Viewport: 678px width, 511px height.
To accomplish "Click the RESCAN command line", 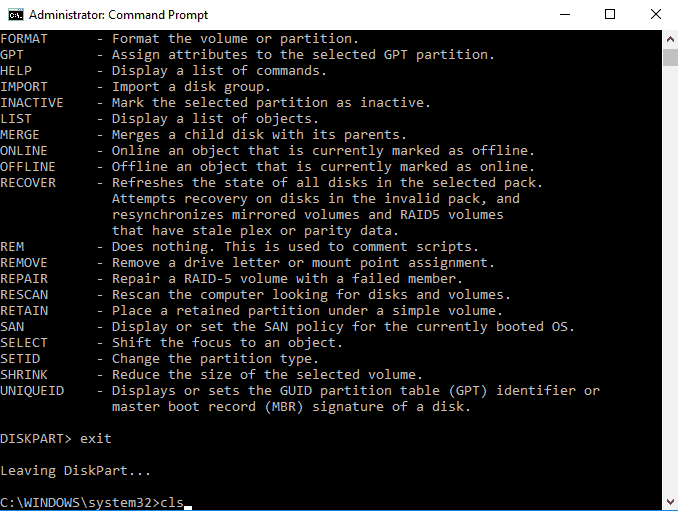I will [x=255, y=294].
